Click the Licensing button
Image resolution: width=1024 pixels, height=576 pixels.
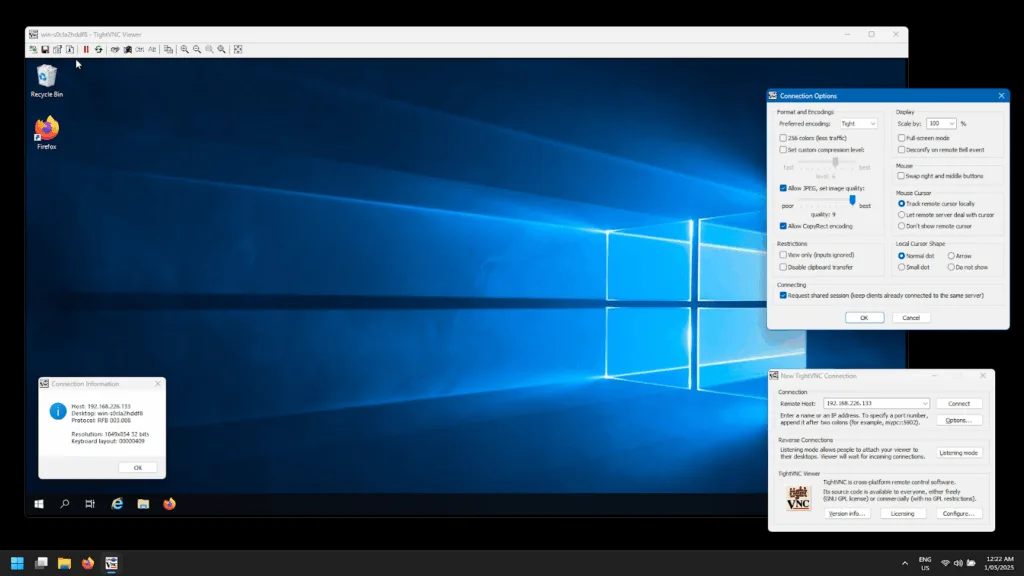(903, 514)
